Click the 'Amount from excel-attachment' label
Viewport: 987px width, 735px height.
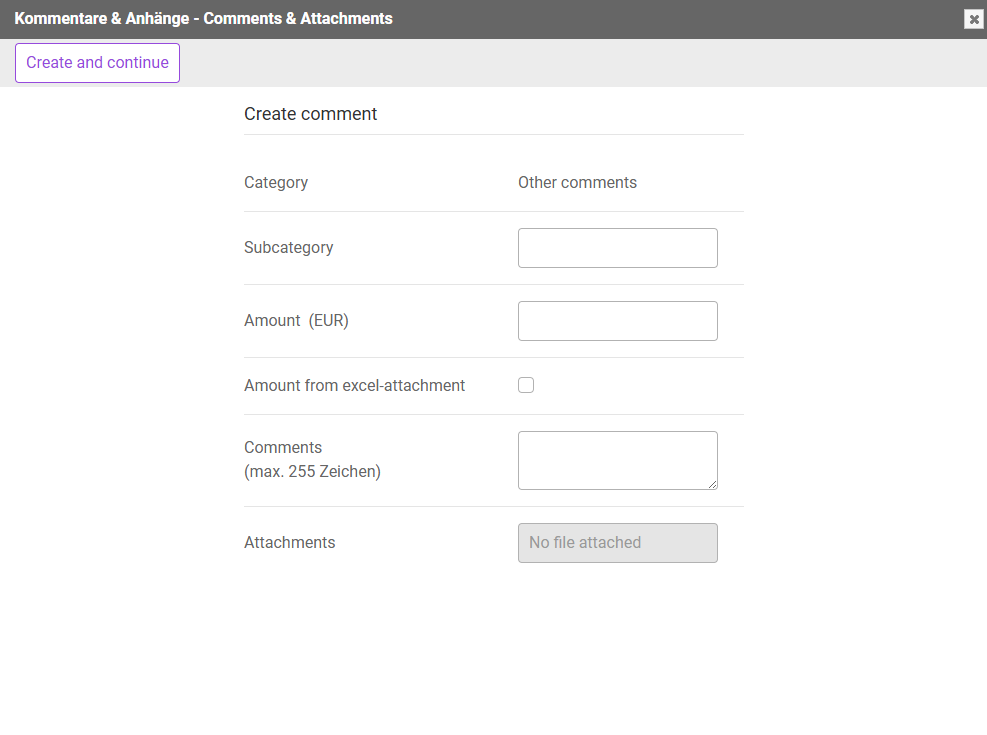tap(354, 386)
